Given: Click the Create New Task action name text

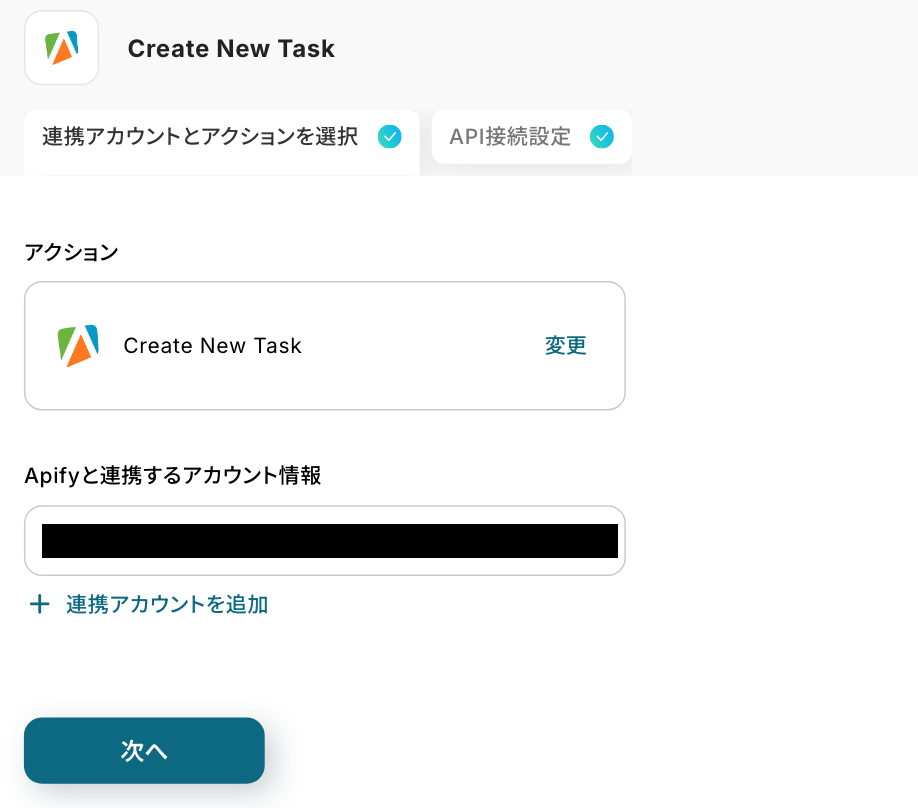Looking at the screenshot, I should pyautogui.click(x=212, y=346).
